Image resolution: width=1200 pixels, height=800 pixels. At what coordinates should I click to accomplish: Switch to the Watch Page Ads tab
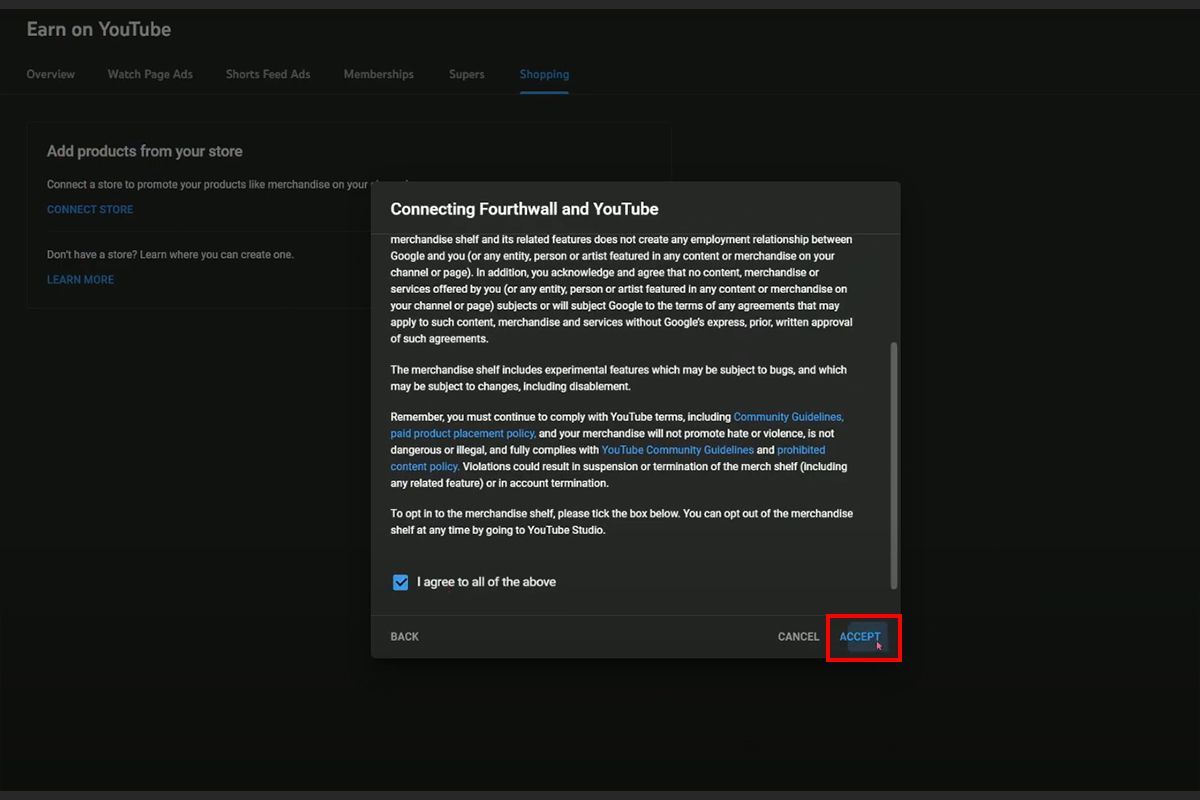coord(150,74)
